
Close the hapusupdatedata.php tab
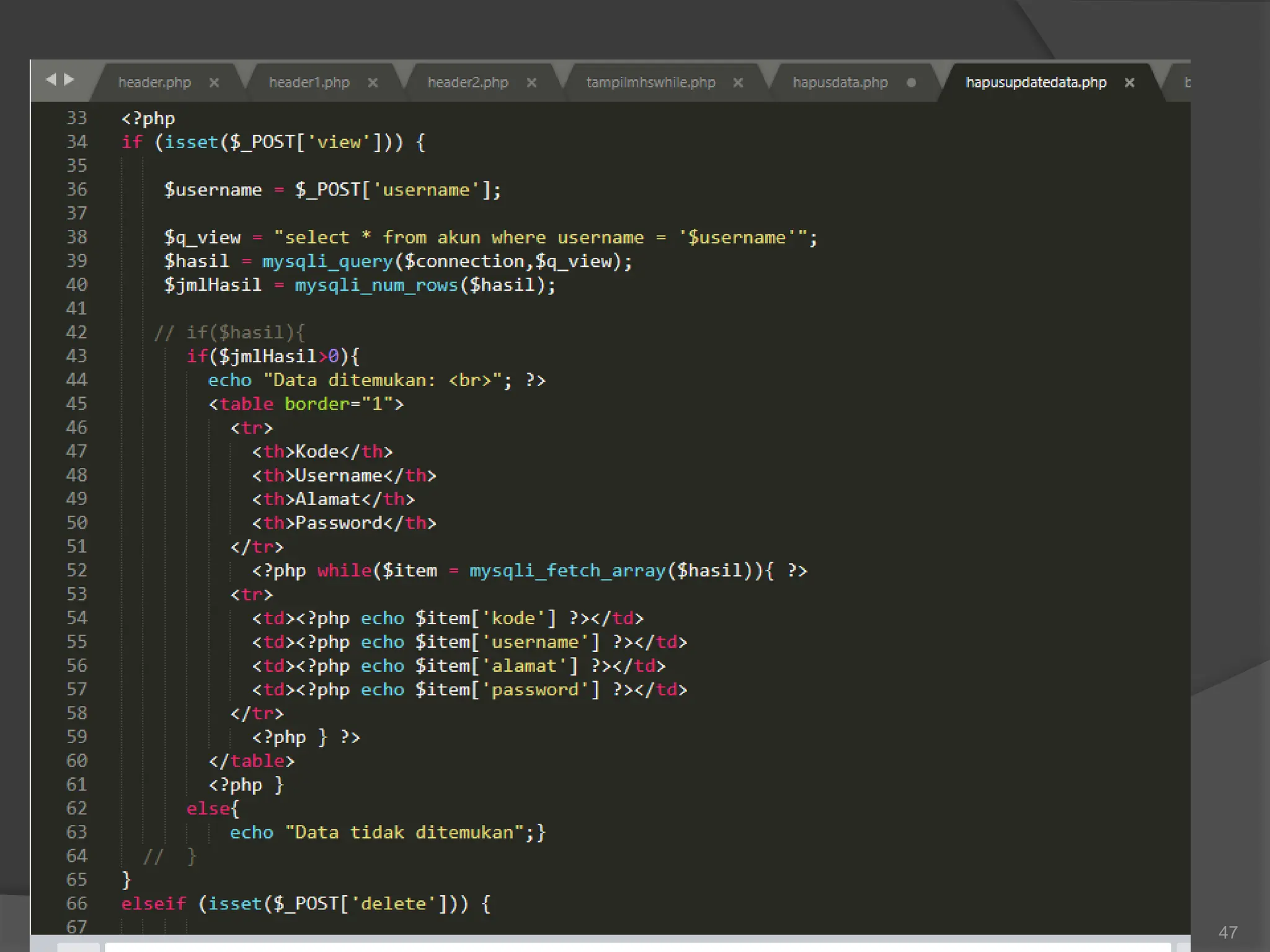[1129, 82]
